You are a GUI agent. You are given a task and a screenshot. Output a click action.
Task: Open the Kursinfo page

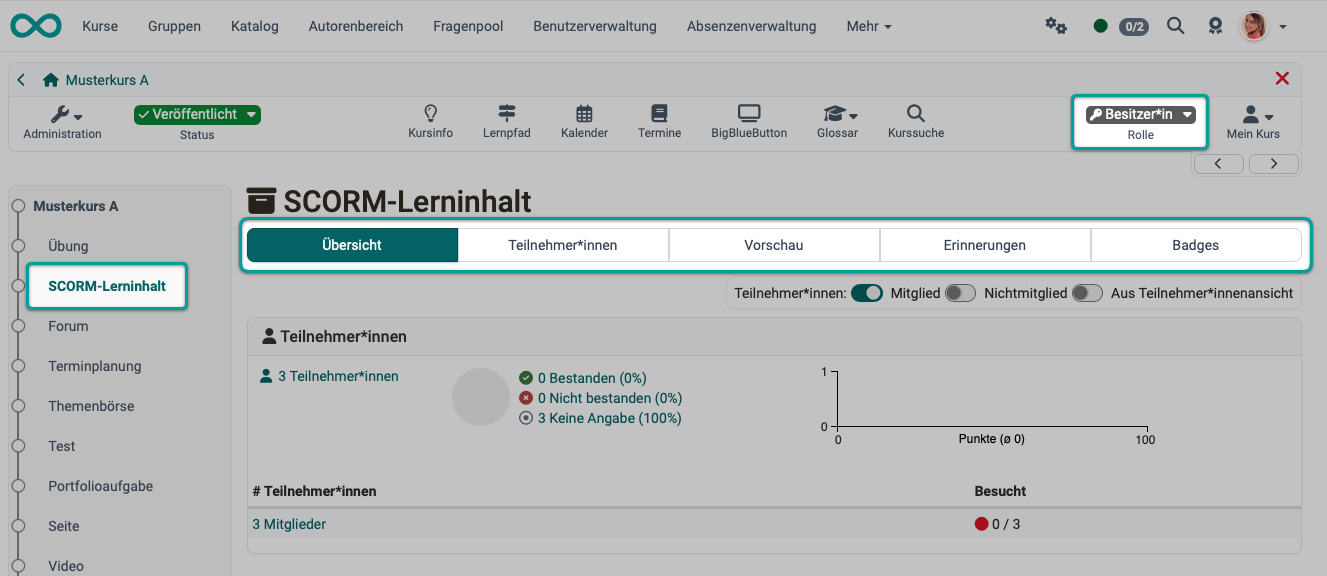coord(430,121)
